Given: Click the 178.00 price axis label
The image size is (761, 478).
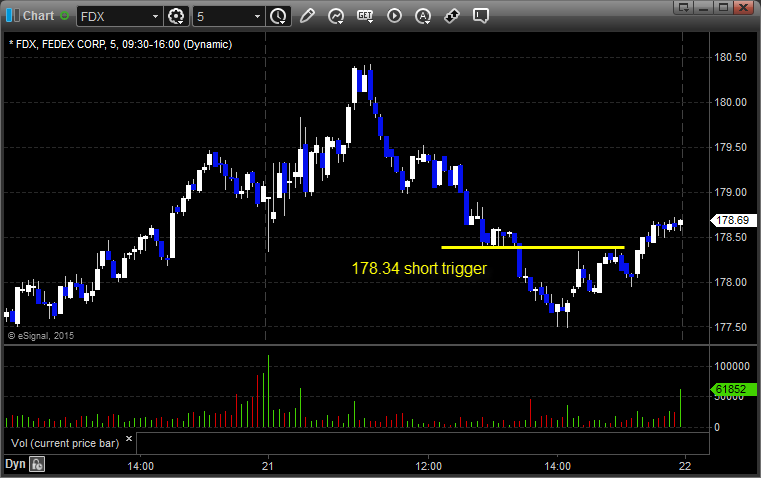Looking at the screenshot, I should [x=730, y=282].
